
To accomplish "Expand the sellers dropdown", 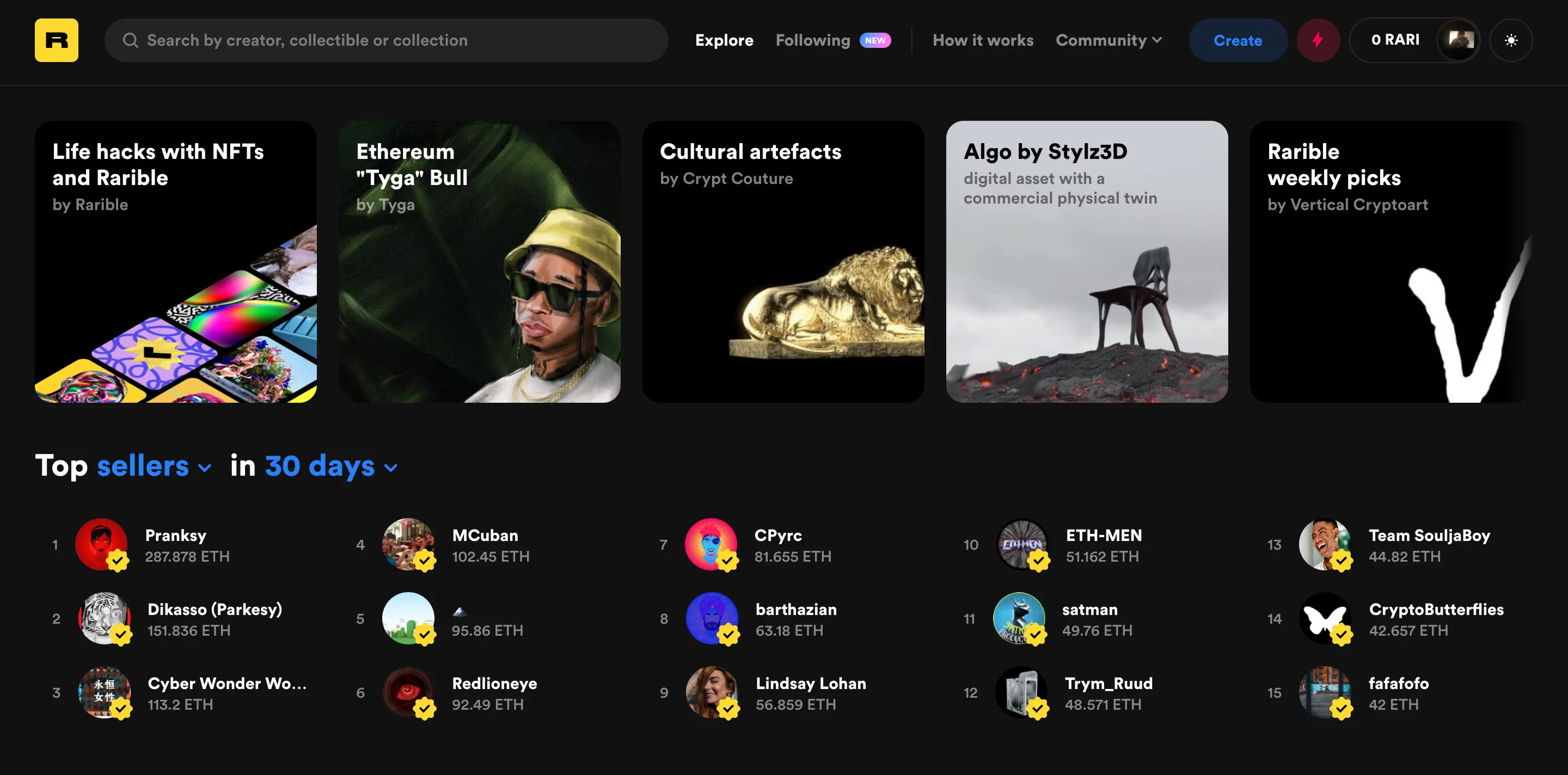I will pos(154,466).
